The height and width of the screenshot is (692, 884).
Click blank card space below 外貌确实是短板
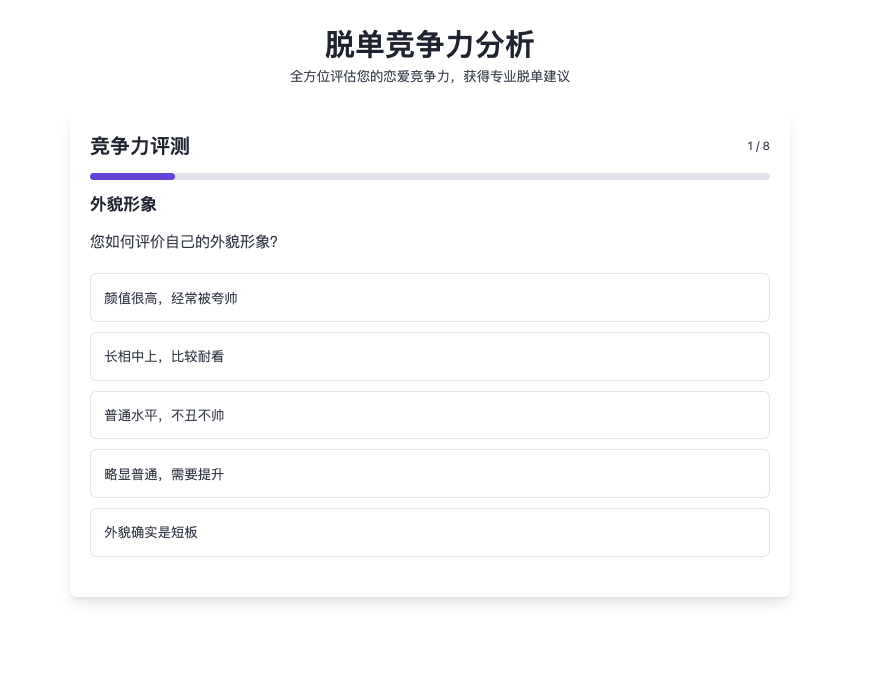(429, 576)
